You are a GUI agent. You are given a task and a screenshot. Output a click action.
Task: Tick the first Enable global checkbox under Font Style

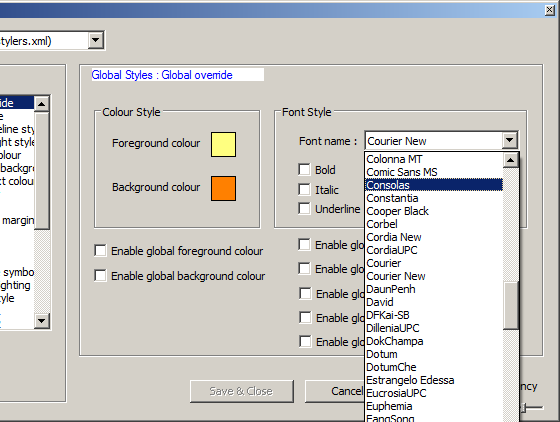pyautogui.click(x=304, y=245)
